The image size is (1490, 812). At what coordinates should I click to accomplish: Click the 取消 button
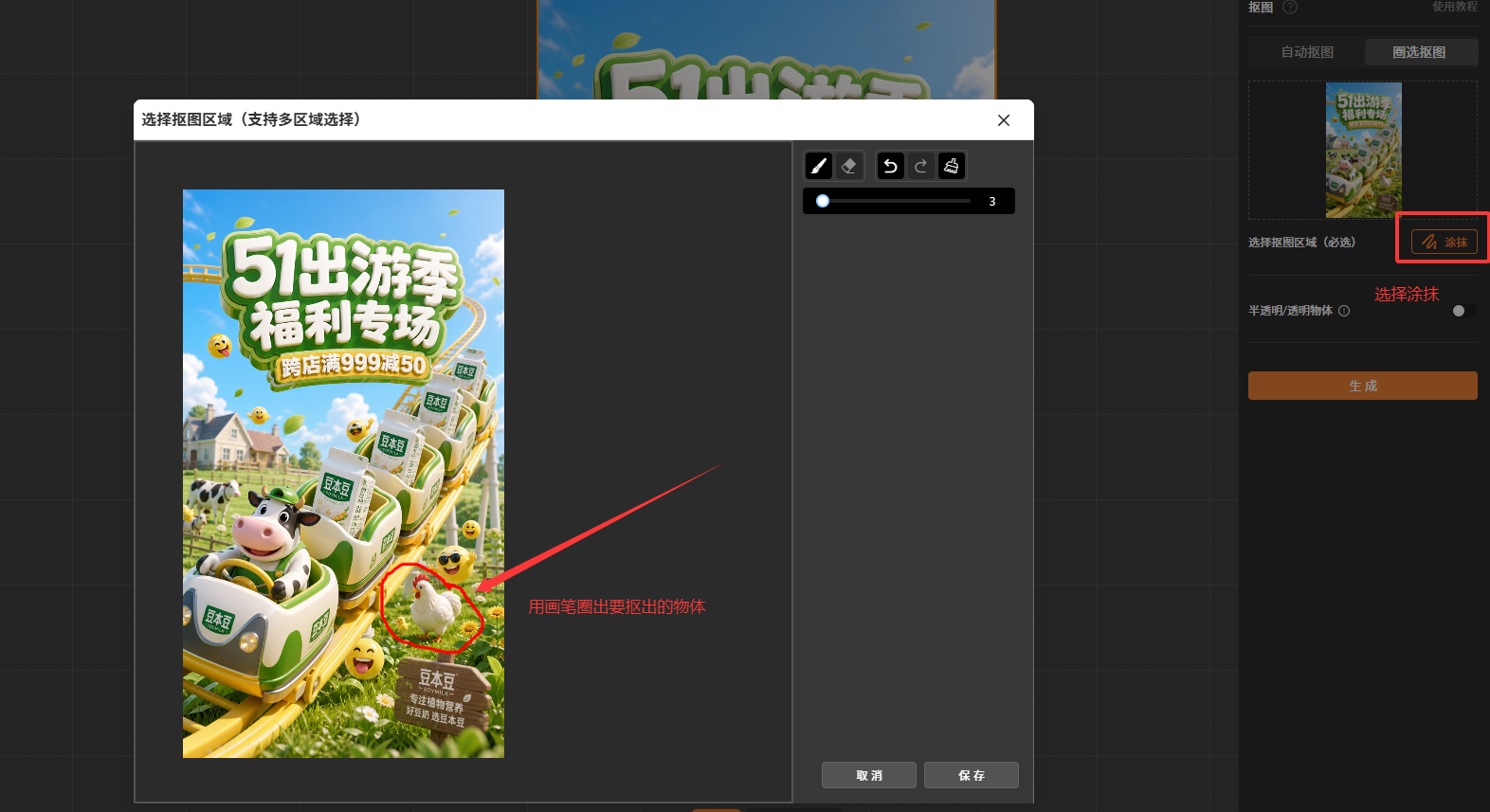pyautogui.click(x=869, y=775)
